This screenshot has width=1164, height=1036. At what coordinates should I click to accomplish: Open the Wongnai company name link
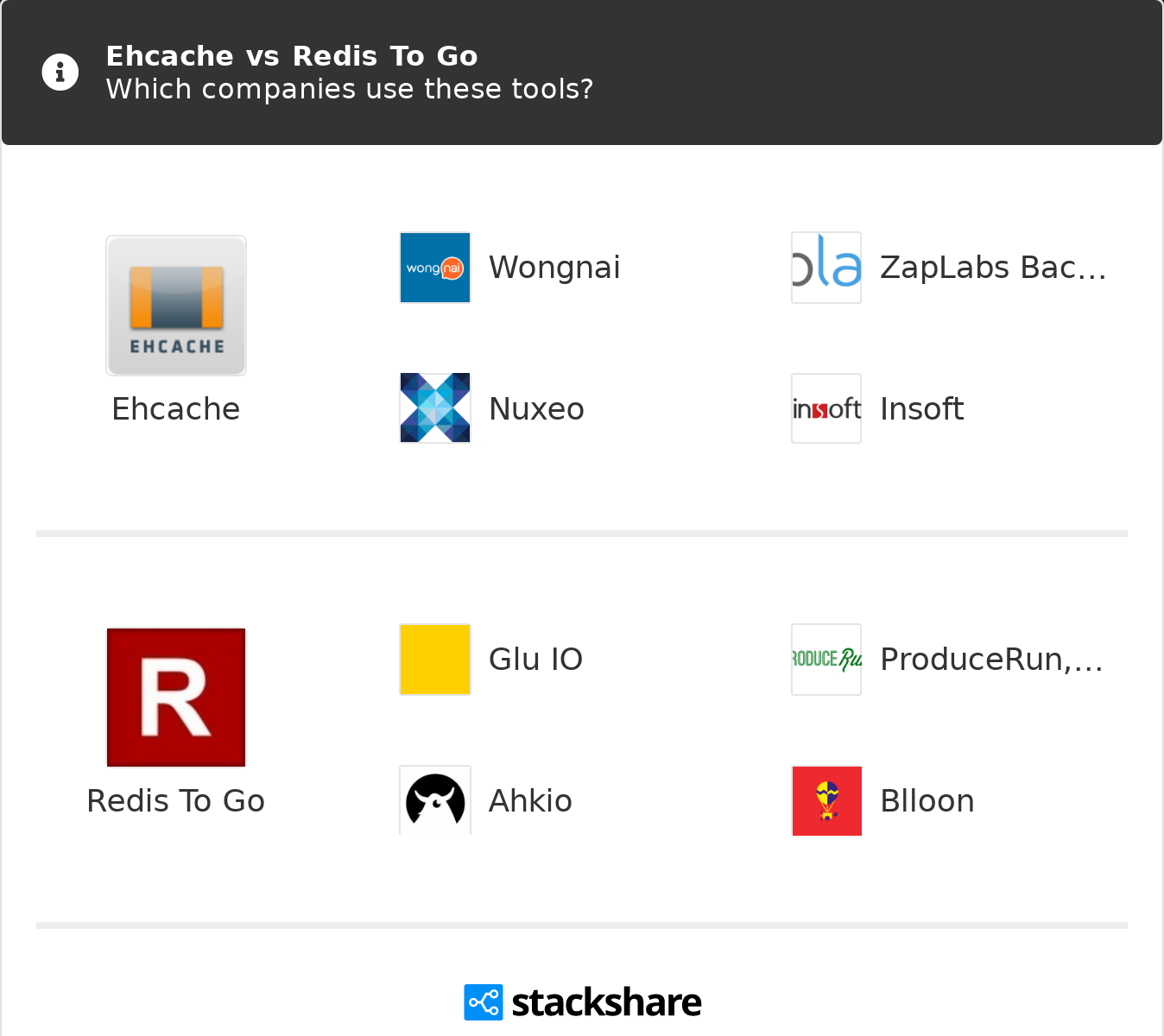(x=554, y=268)
